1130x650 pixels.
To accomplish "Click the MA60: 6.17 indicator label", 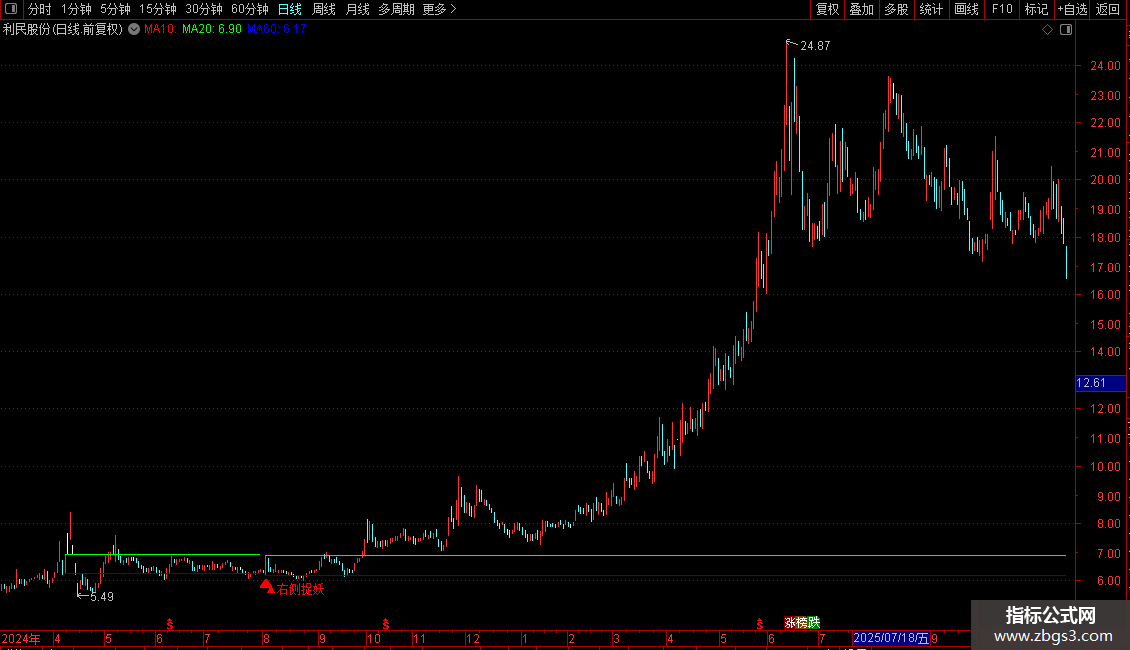I will (277, 30).
